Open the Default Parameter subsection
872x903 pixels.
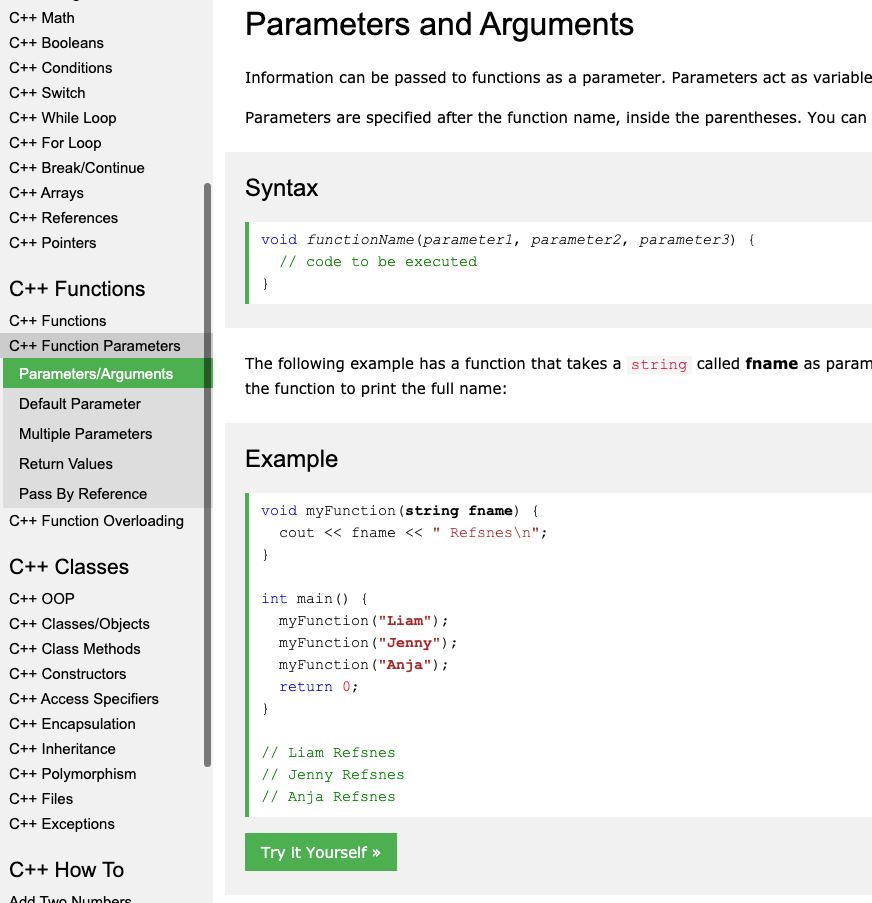pos(80,404)
